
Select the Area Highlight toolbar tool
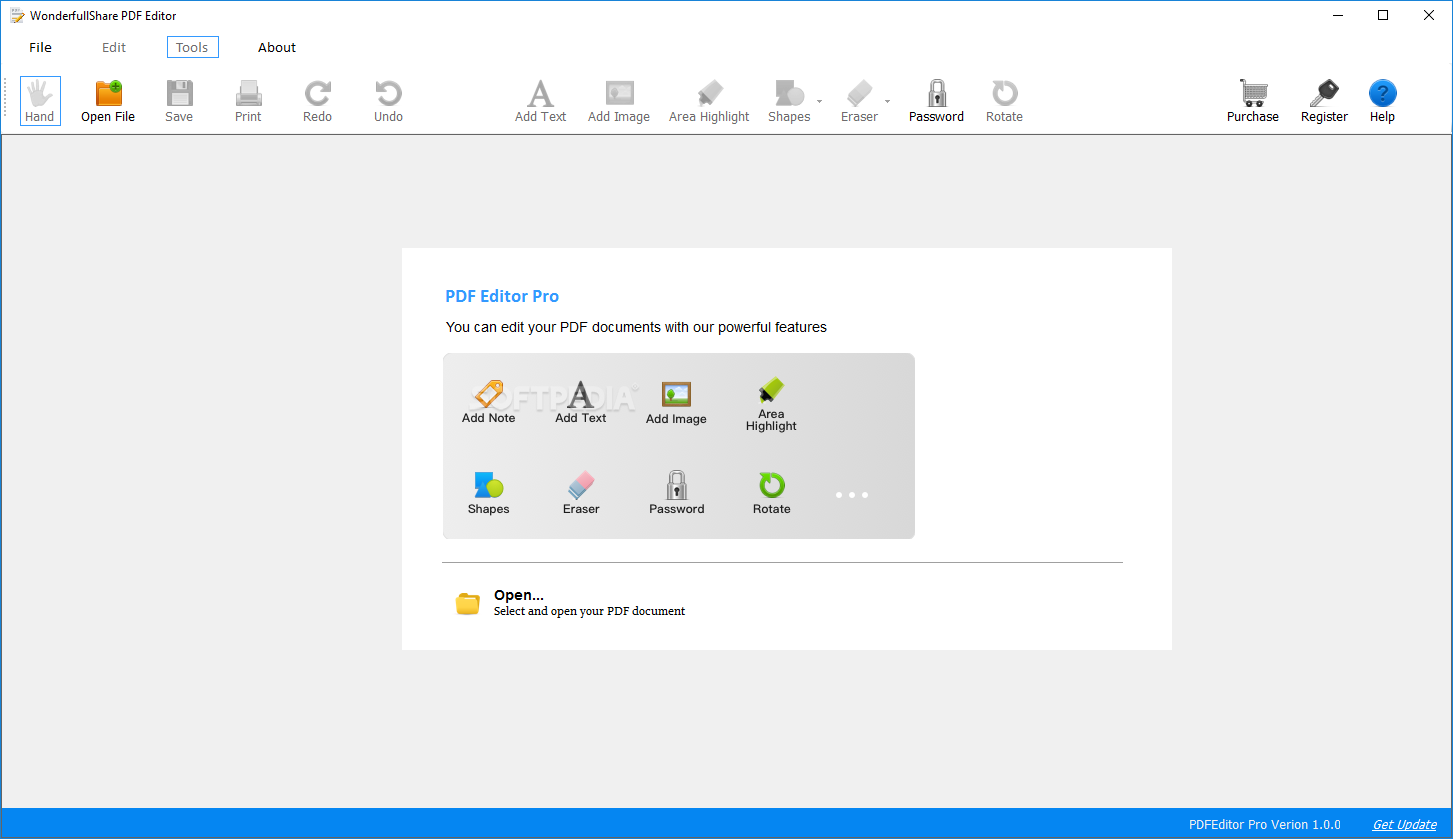coord(709,101)
